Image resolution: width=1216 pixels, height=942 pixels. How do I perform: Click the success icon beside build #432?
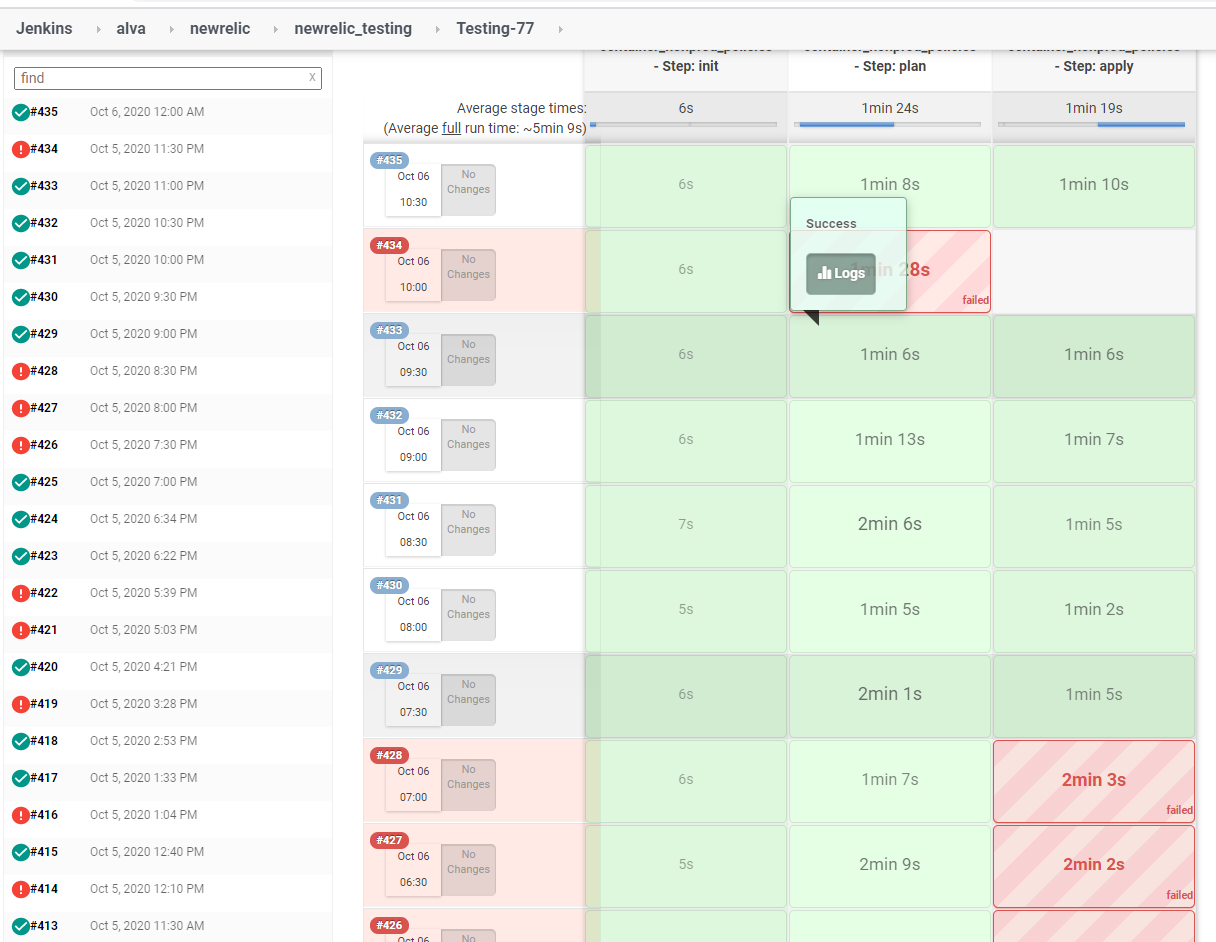(x=21, y=223)
